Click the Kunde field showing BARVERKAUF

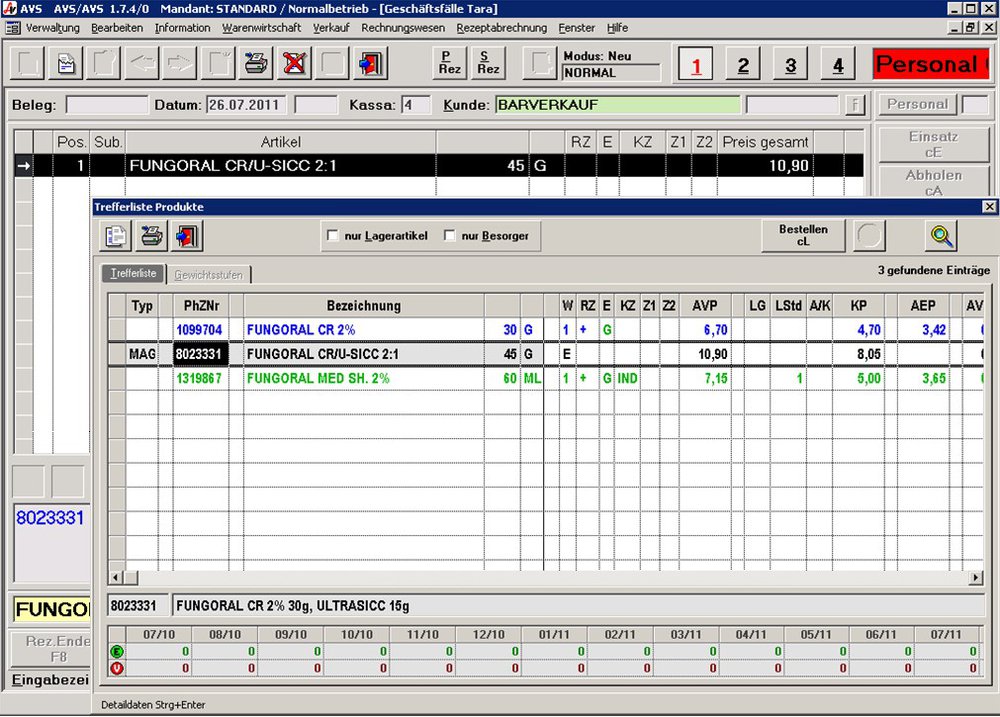click(618, 105)
